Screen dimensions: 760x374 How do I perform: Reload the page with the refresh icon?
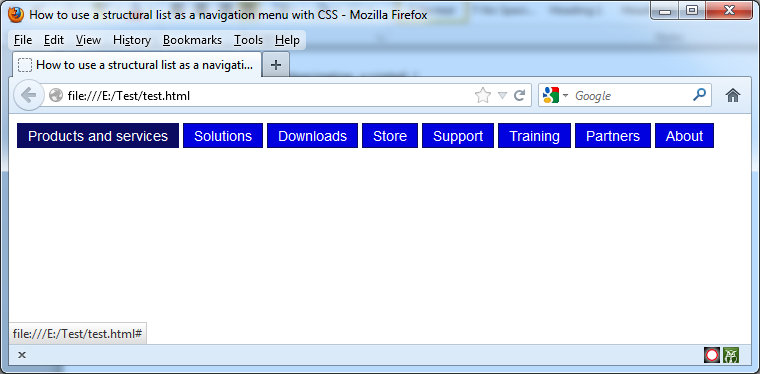(x=520, y=95)
